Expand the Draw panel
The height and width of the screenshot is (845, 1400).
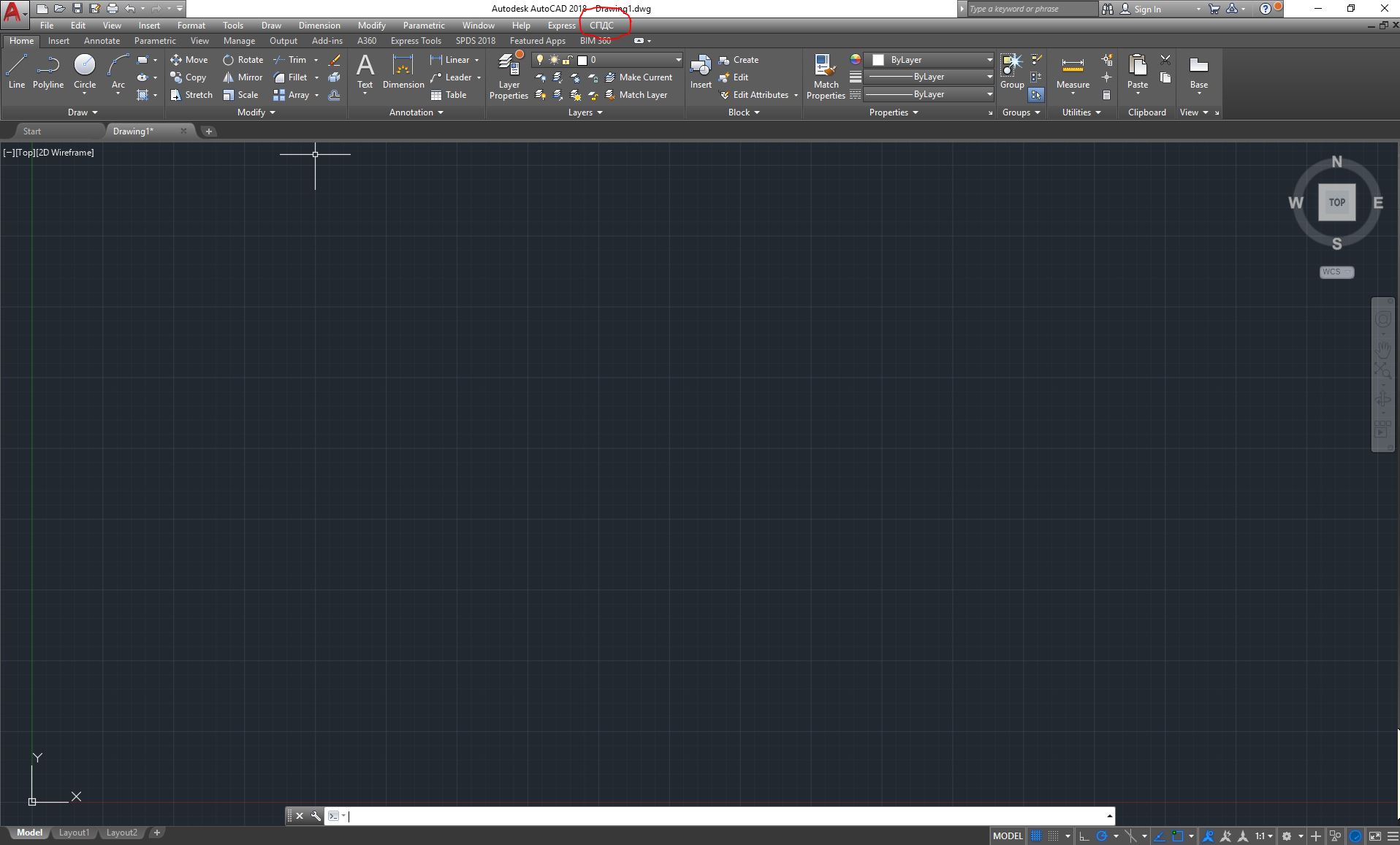click(x=94, y=112)
